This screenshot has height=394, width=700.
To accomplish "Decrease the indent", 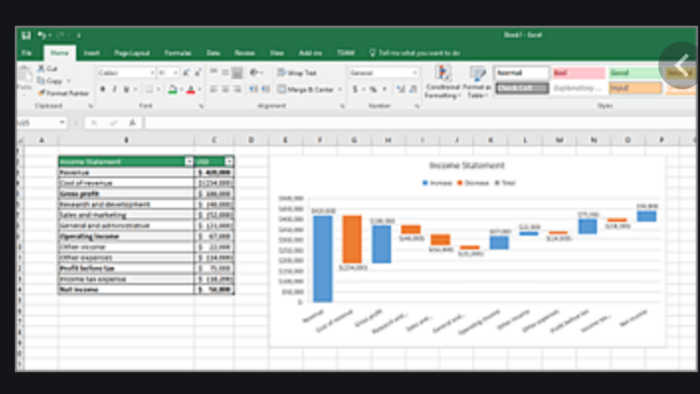I will (x=253, y=90).
